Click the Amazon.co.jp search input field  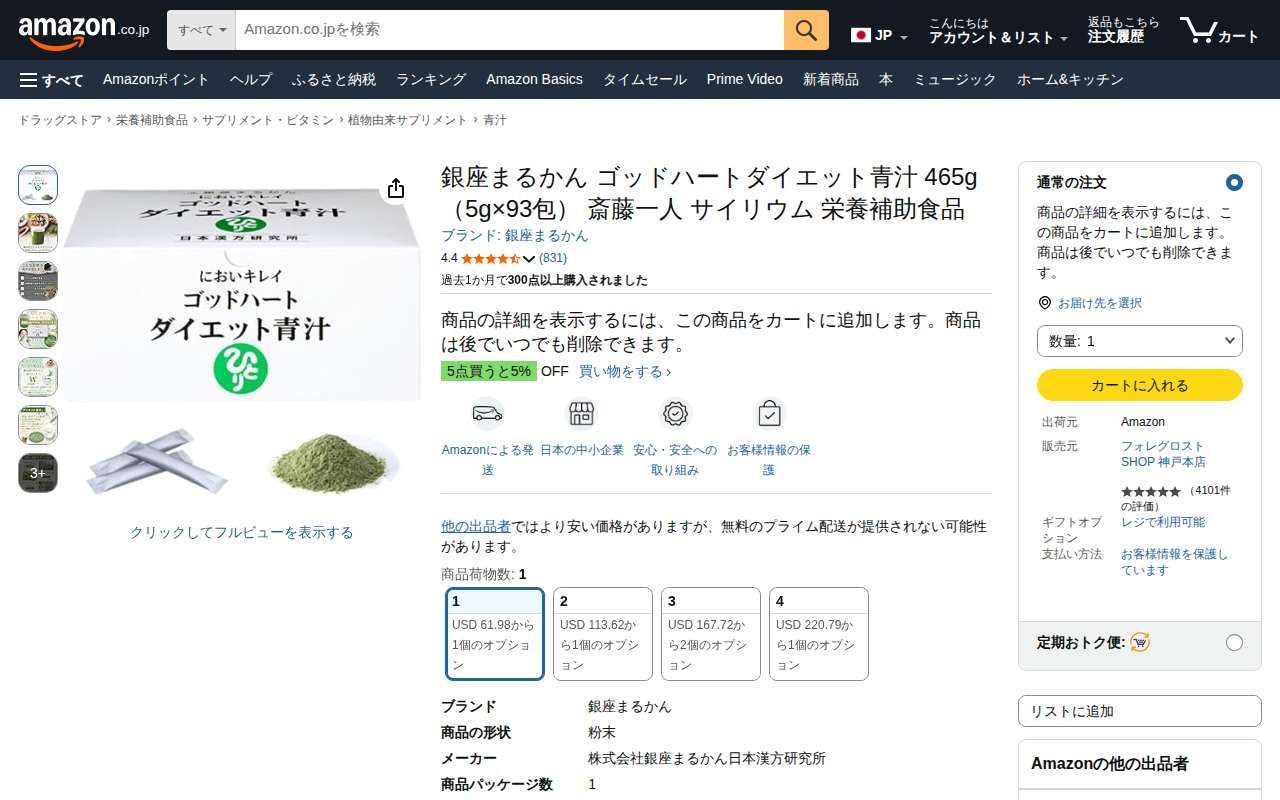(510, 30)
